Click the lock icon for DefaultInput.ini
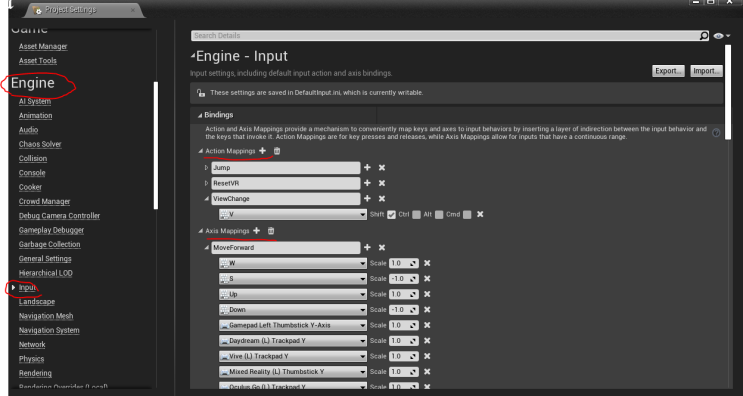The width and height of the screenshot is (743, 396). pos(200,93)
